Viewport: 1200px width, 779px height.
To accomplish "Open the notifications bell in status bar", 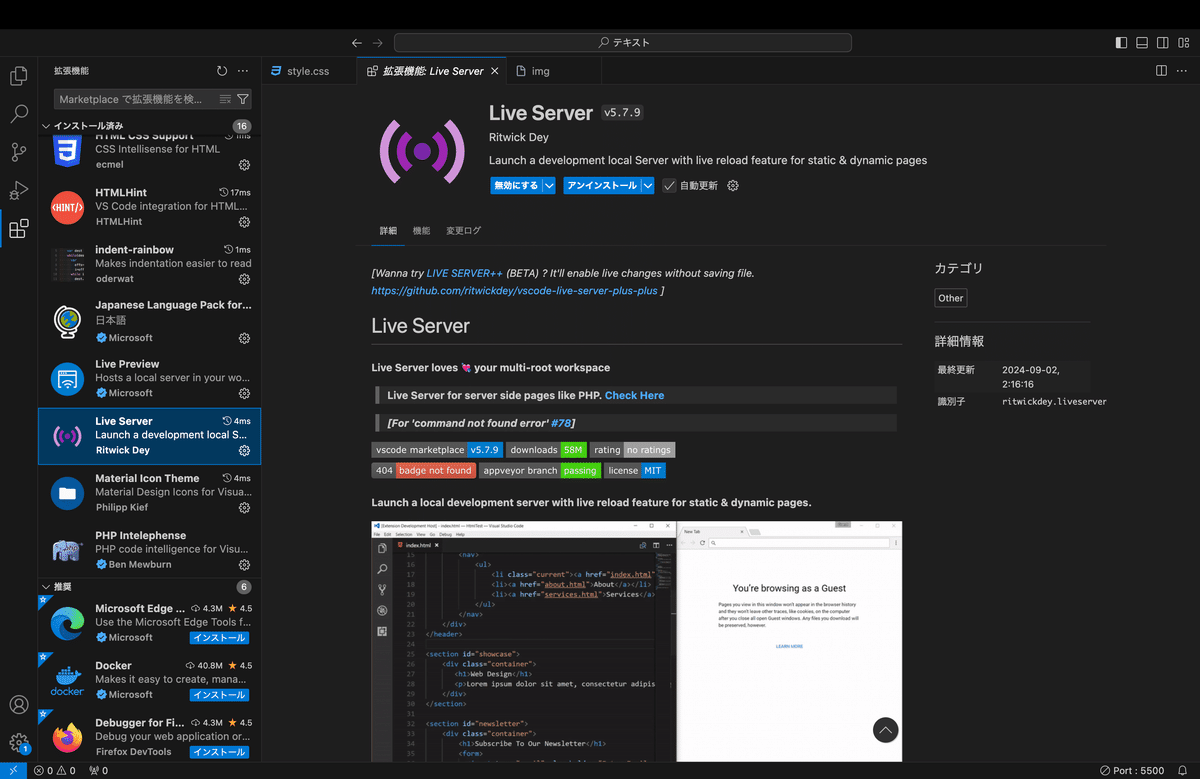I will 1184,771.
